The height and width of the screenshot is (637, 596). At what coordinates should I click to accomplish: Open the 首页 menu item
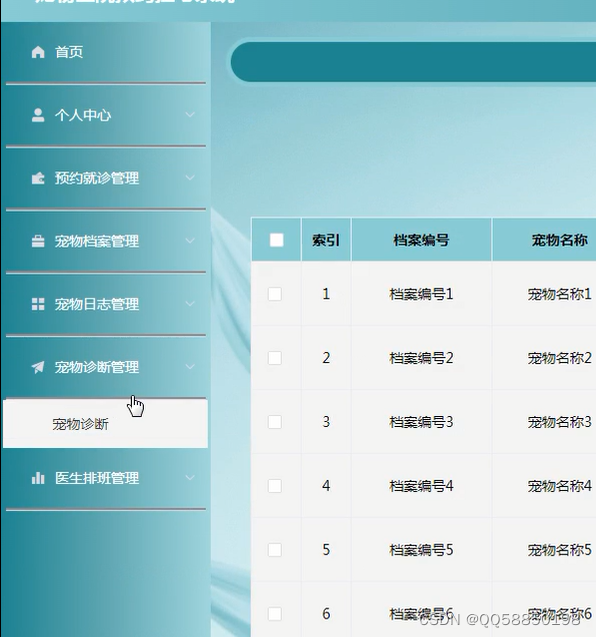(69, 52)
